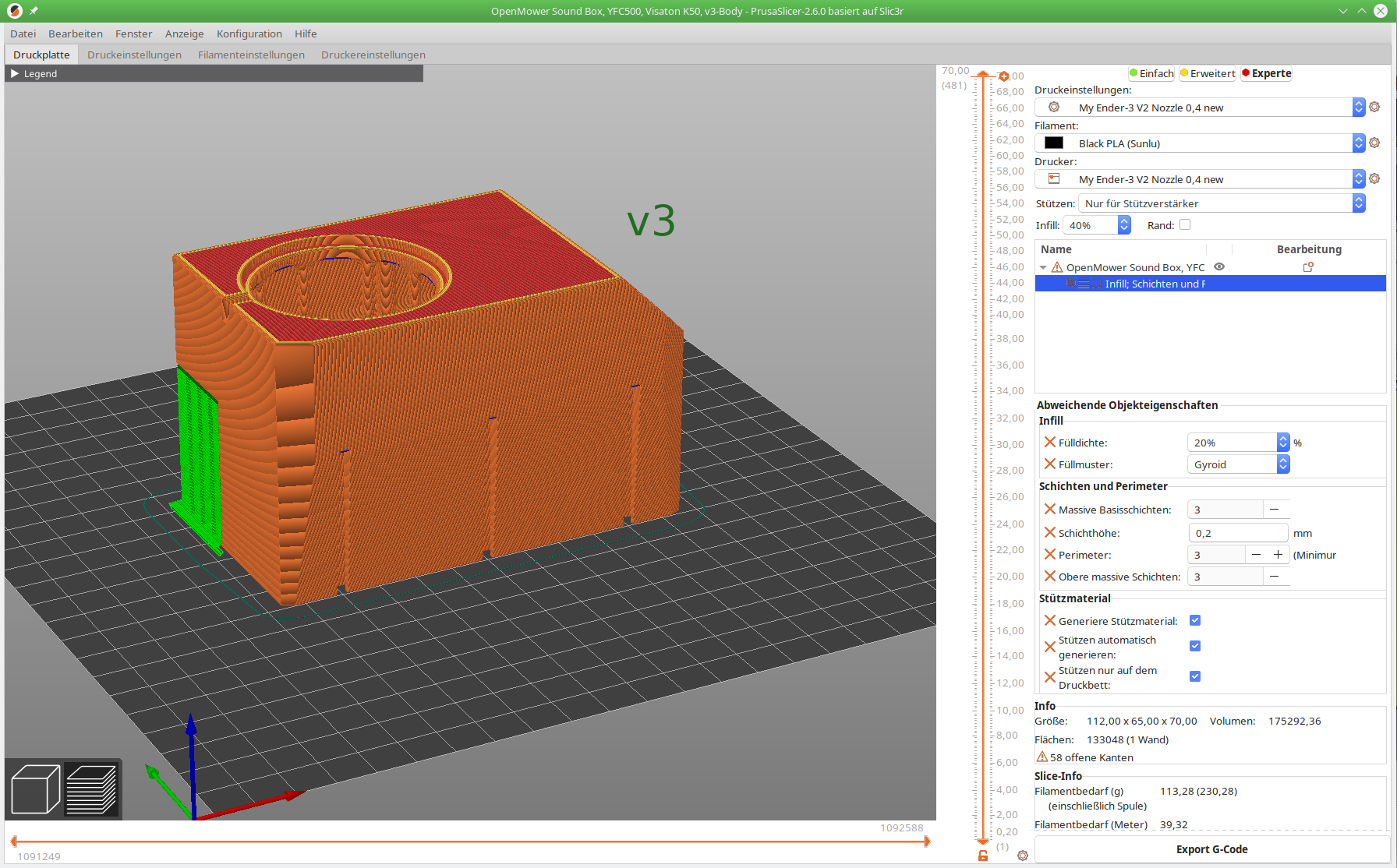Screen dimensions: 1397x868
Task: Uncheck Generiere Stützmaterial checkbox
Action: coord(1195,620)
